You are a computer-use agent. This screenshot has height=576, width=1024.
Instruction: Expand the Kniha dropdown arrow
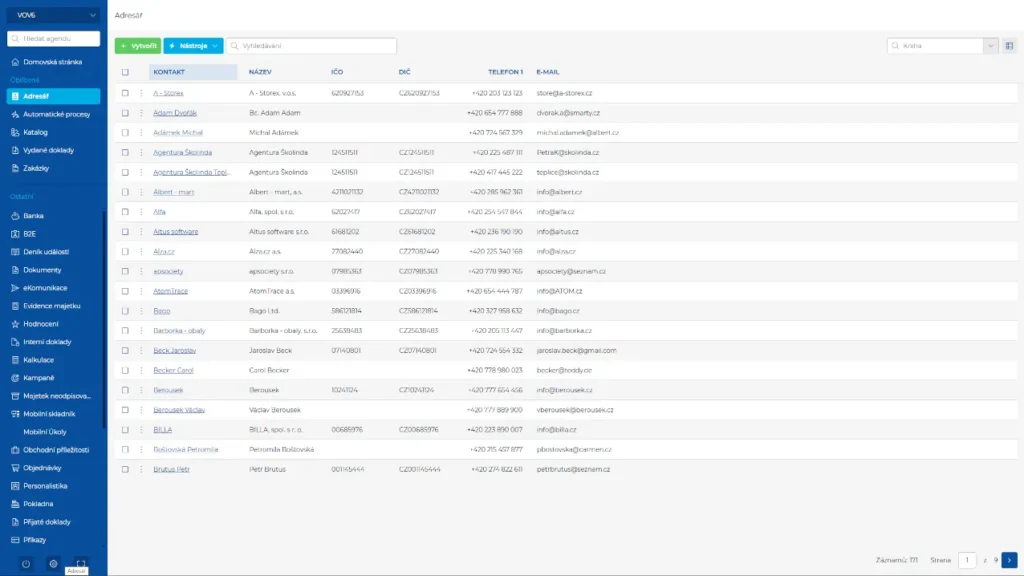[x=990, y=46]
